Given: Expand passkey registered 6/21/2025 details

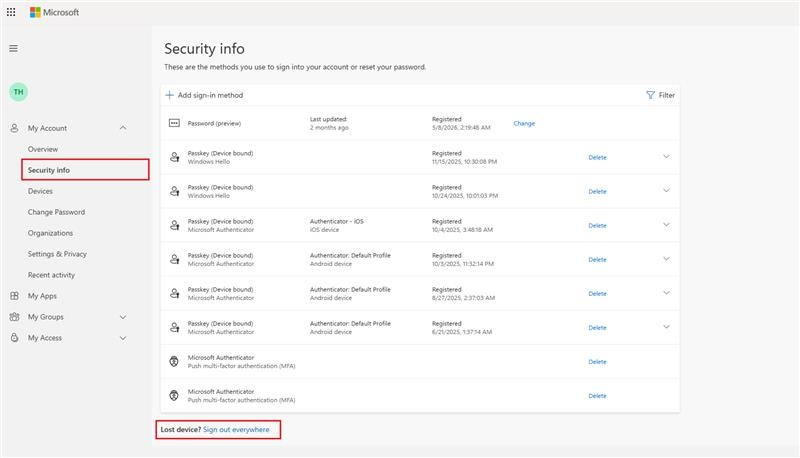Looking at the screenshot, I should (666, 327).
